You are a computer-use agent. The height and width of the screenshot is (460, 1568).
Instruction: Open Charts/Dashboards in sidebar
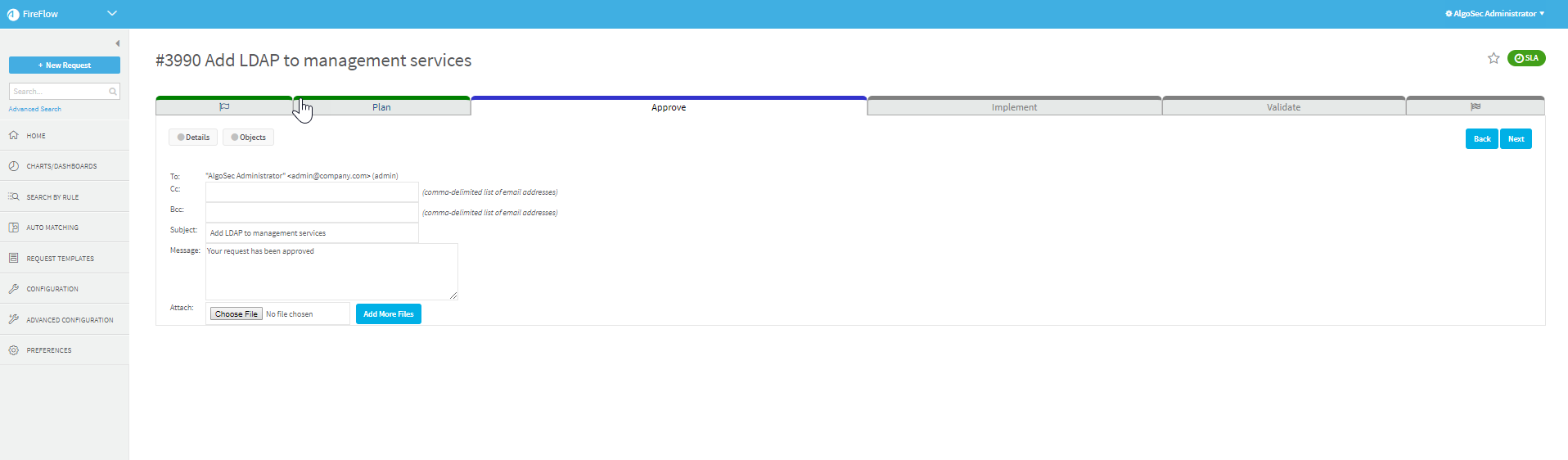coord(61,166)
